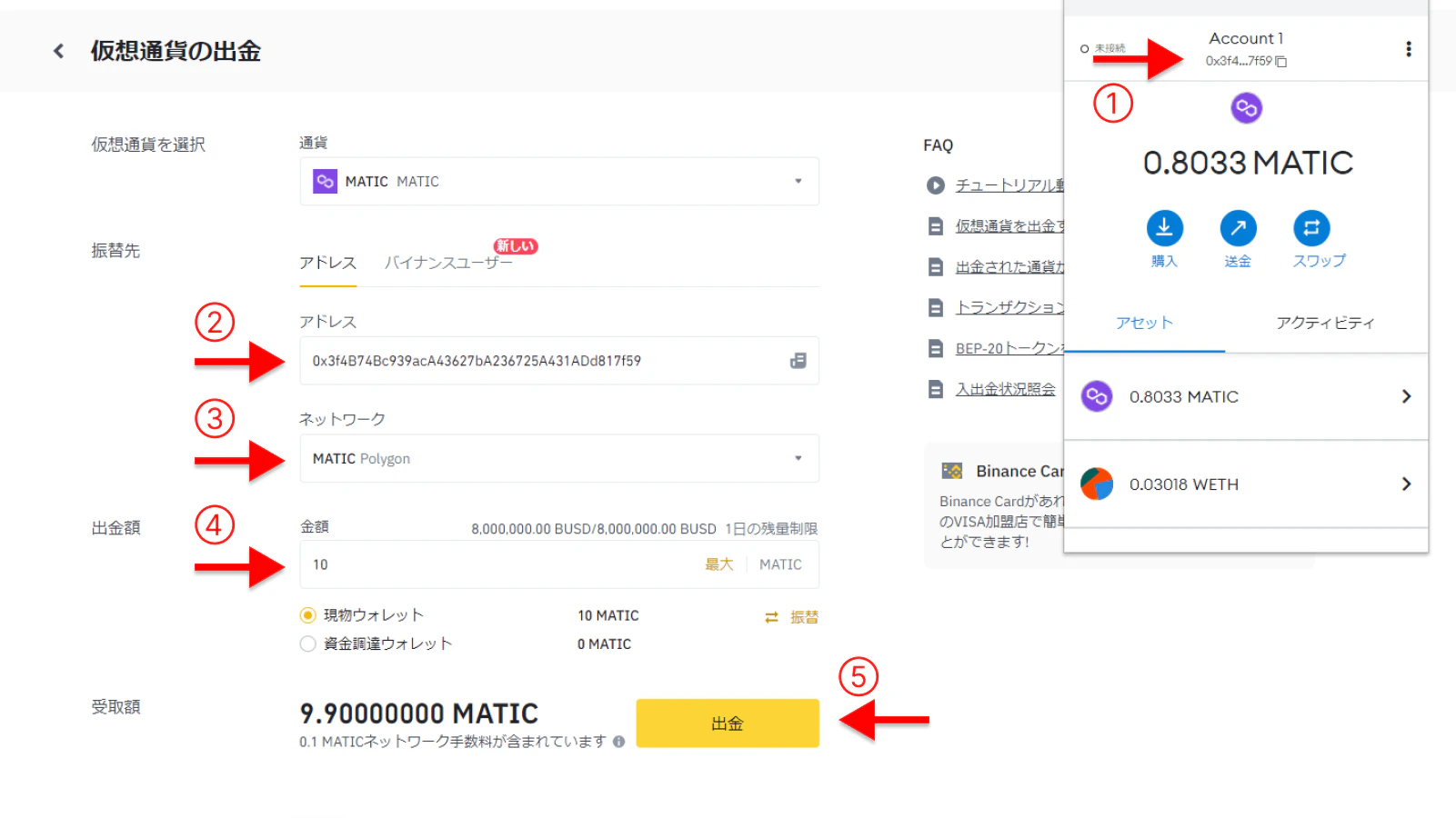The height and width of the screenshot is (818, 1456).
Task: Click the Binance Card icon
Action: [952, 471]
